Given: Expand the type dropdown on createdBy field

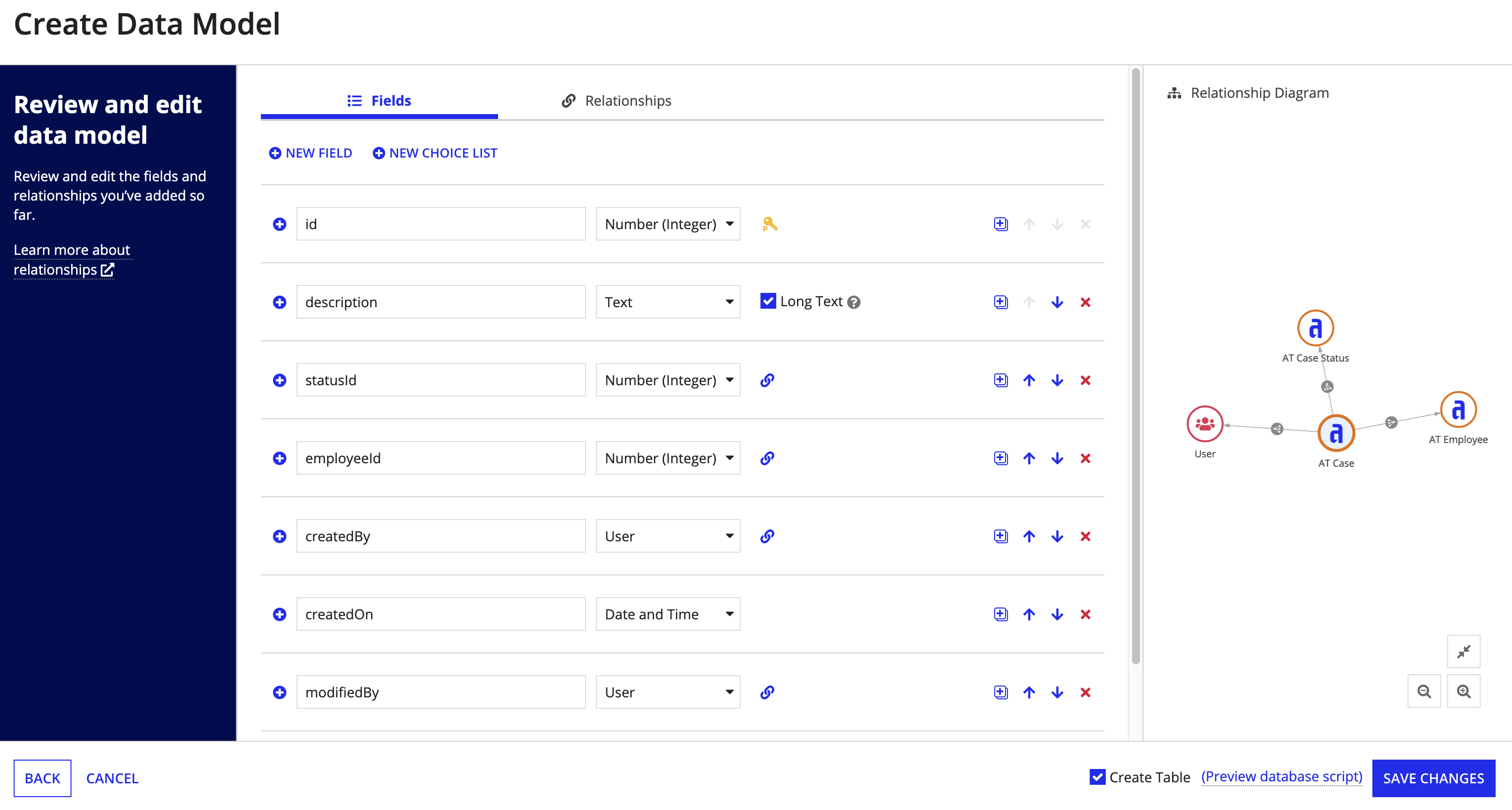Looking at the screenshot, I should [727, 536].
